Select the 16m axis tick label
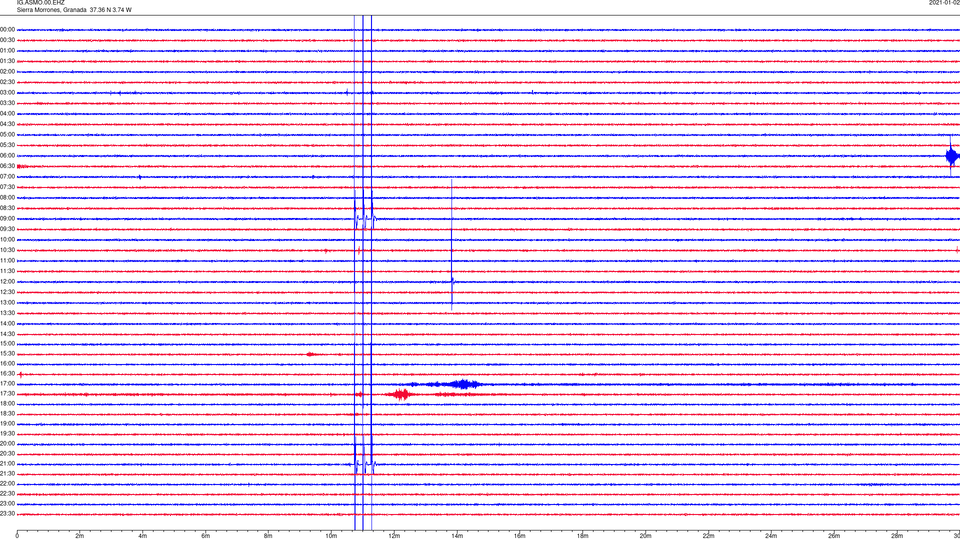 pyautogui.click(x=520, y=536)
